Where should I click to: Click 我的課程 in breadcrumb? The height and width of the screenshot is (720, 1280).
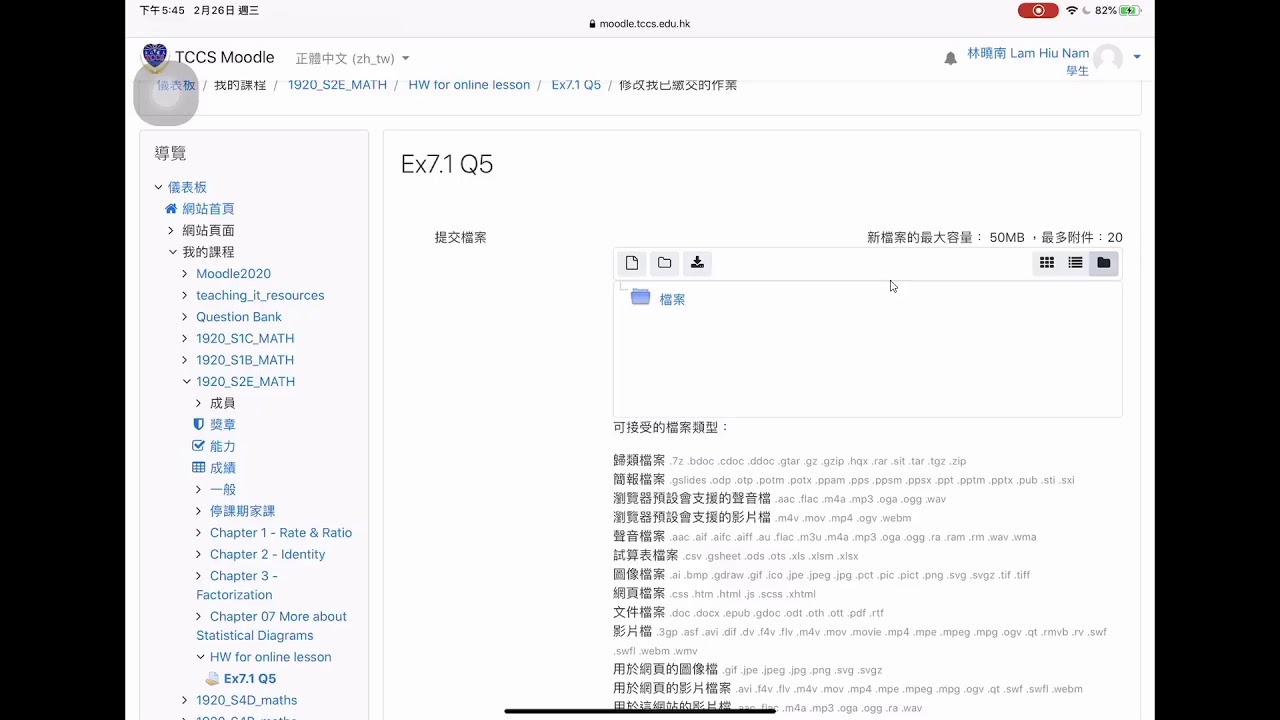tap(240, 85)
